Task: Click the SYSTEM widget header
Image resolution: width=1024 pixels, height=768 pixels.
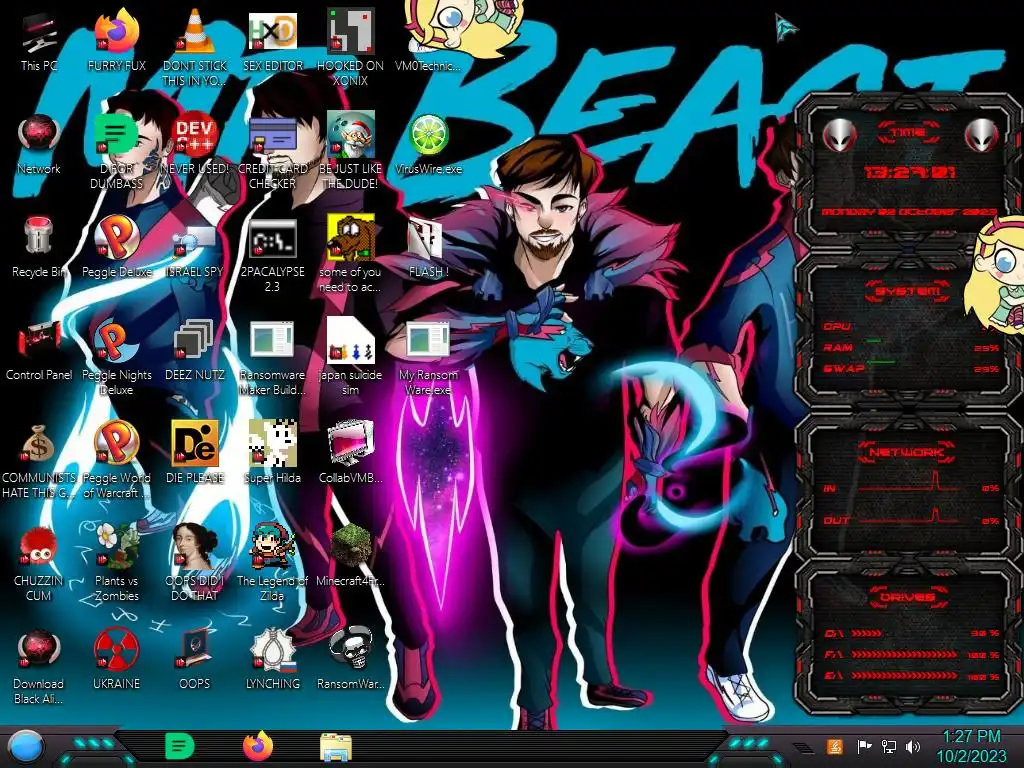Action: [907, 291]
